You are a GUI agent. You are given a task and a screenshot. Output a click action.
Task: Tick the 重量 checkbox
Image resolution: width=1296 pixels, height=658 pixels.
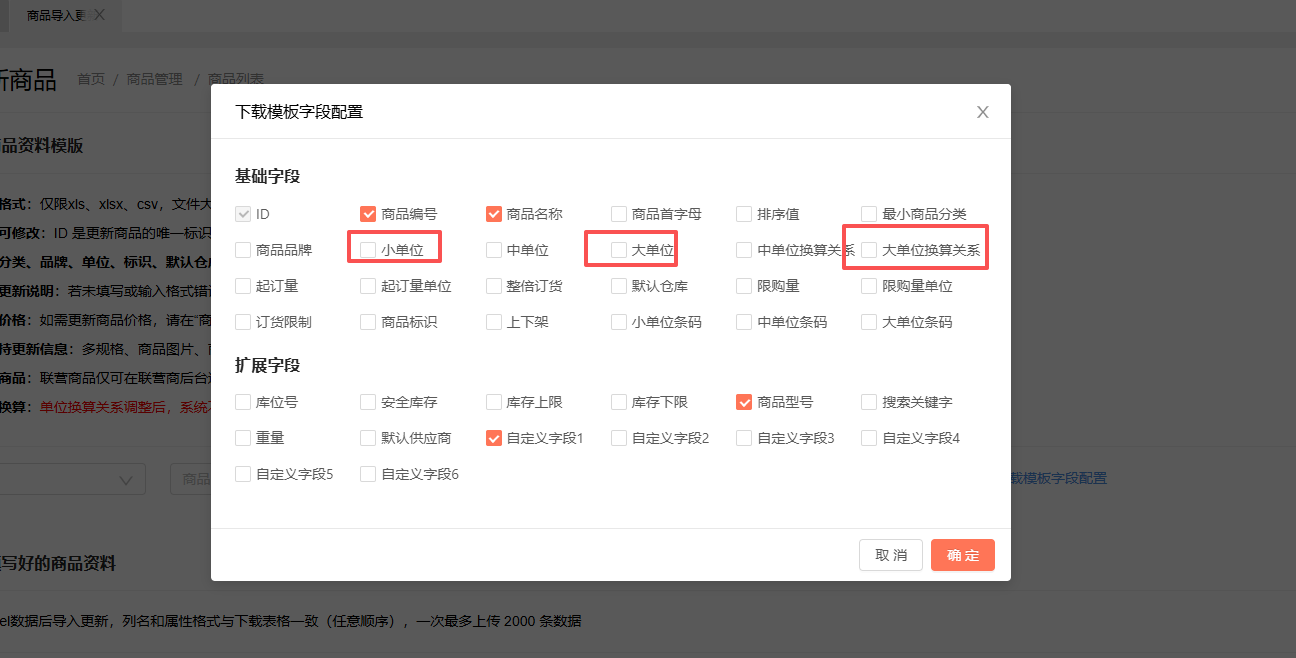pyautogui.click(x=243, y=438)
